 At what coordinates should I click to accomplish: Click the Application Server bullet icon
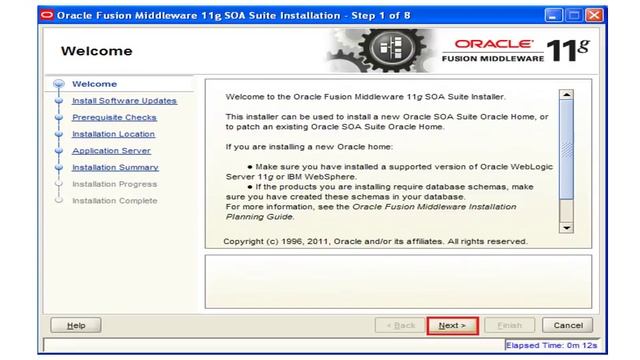pos(59,151)
